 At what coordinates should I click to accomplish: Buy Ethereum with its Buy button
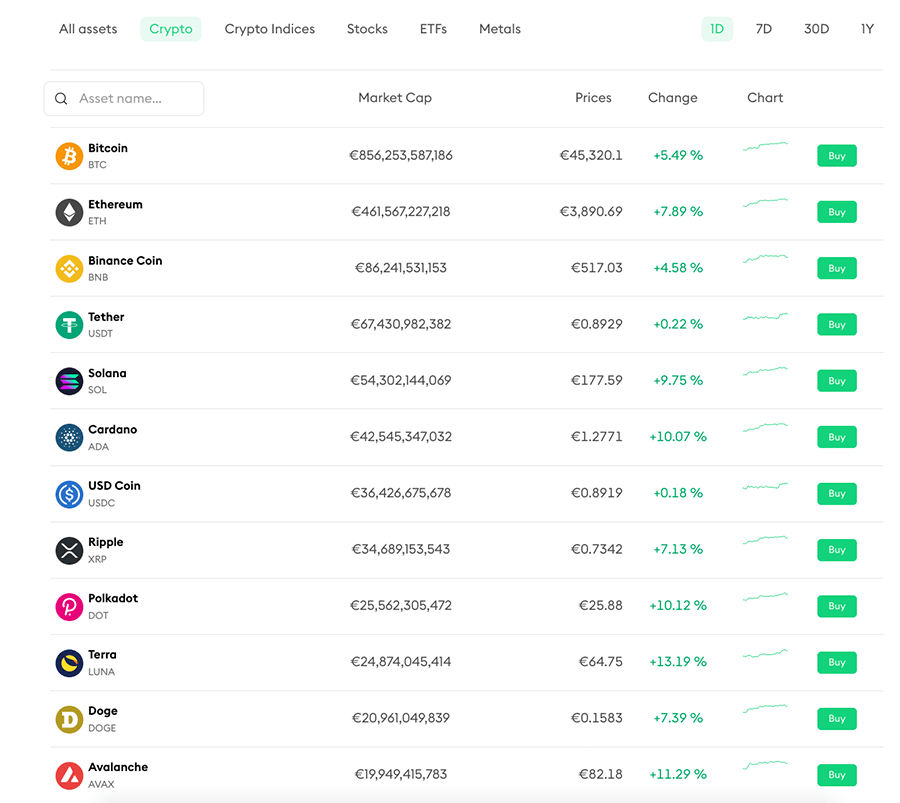837,212
